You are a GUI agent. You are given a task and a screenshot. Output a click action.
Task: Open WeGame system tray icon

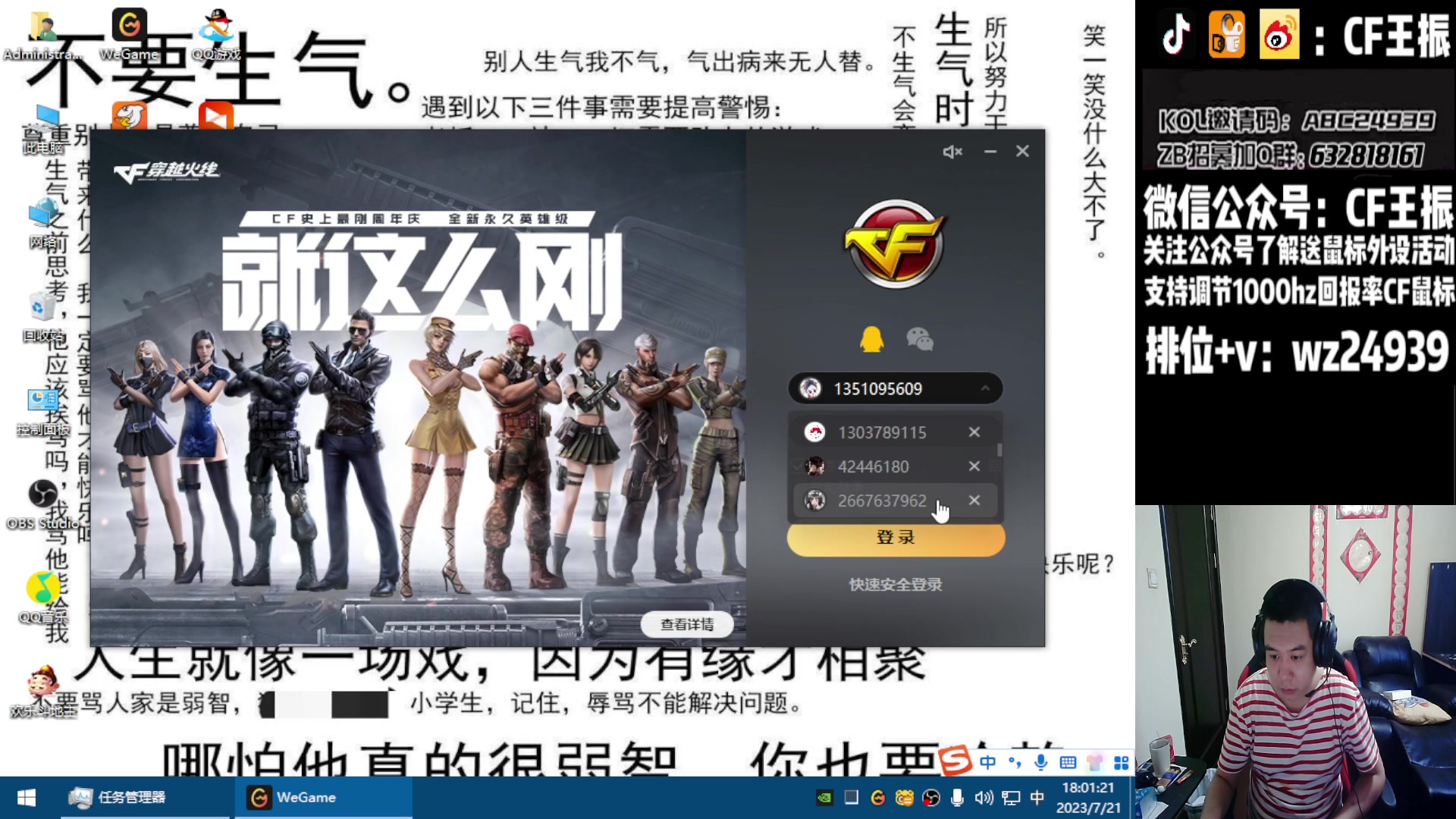(x=878, y=798)
